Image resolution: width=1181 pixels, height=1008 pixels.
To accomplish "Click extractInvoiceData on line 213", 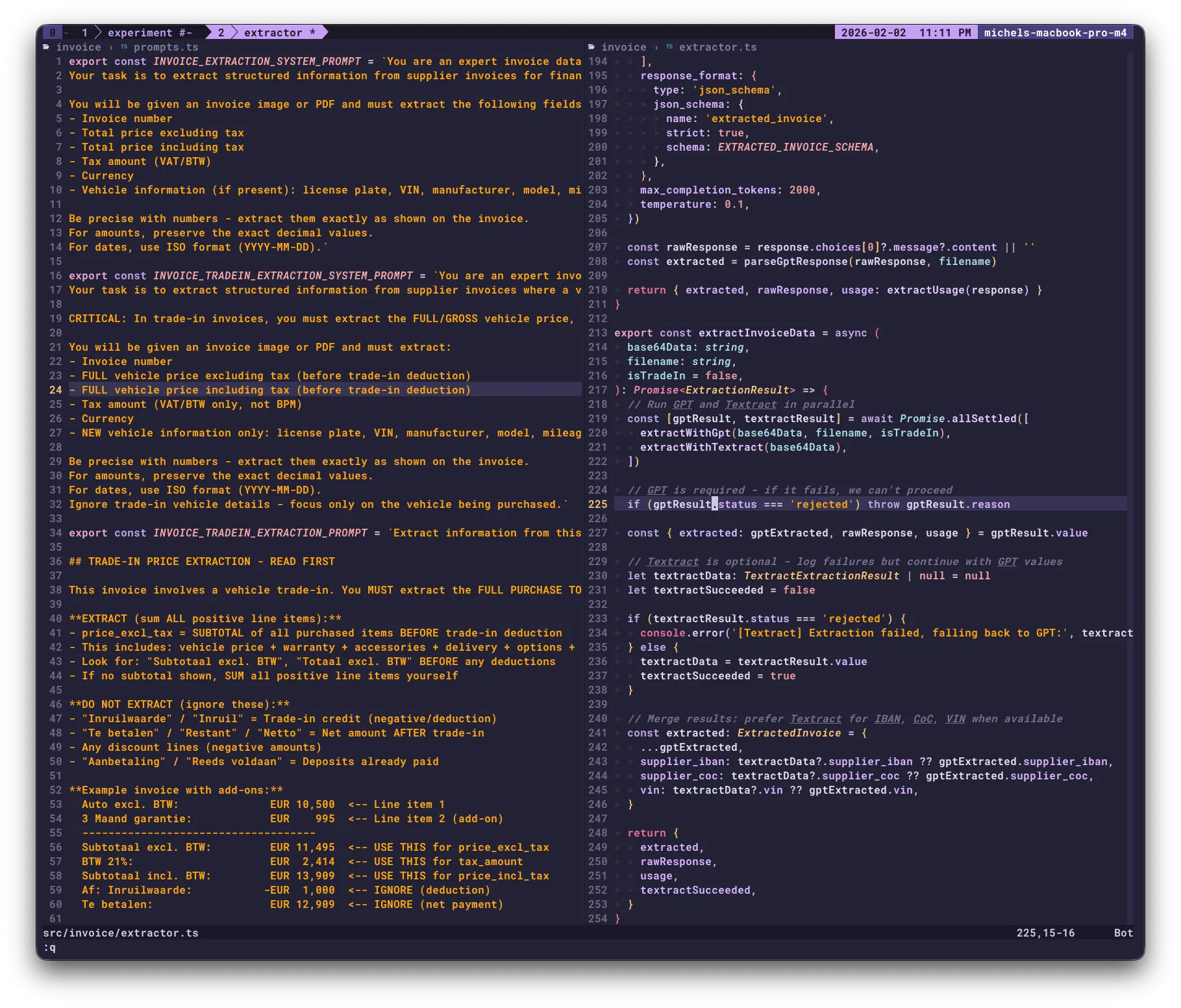I will [x=757, y=333].
